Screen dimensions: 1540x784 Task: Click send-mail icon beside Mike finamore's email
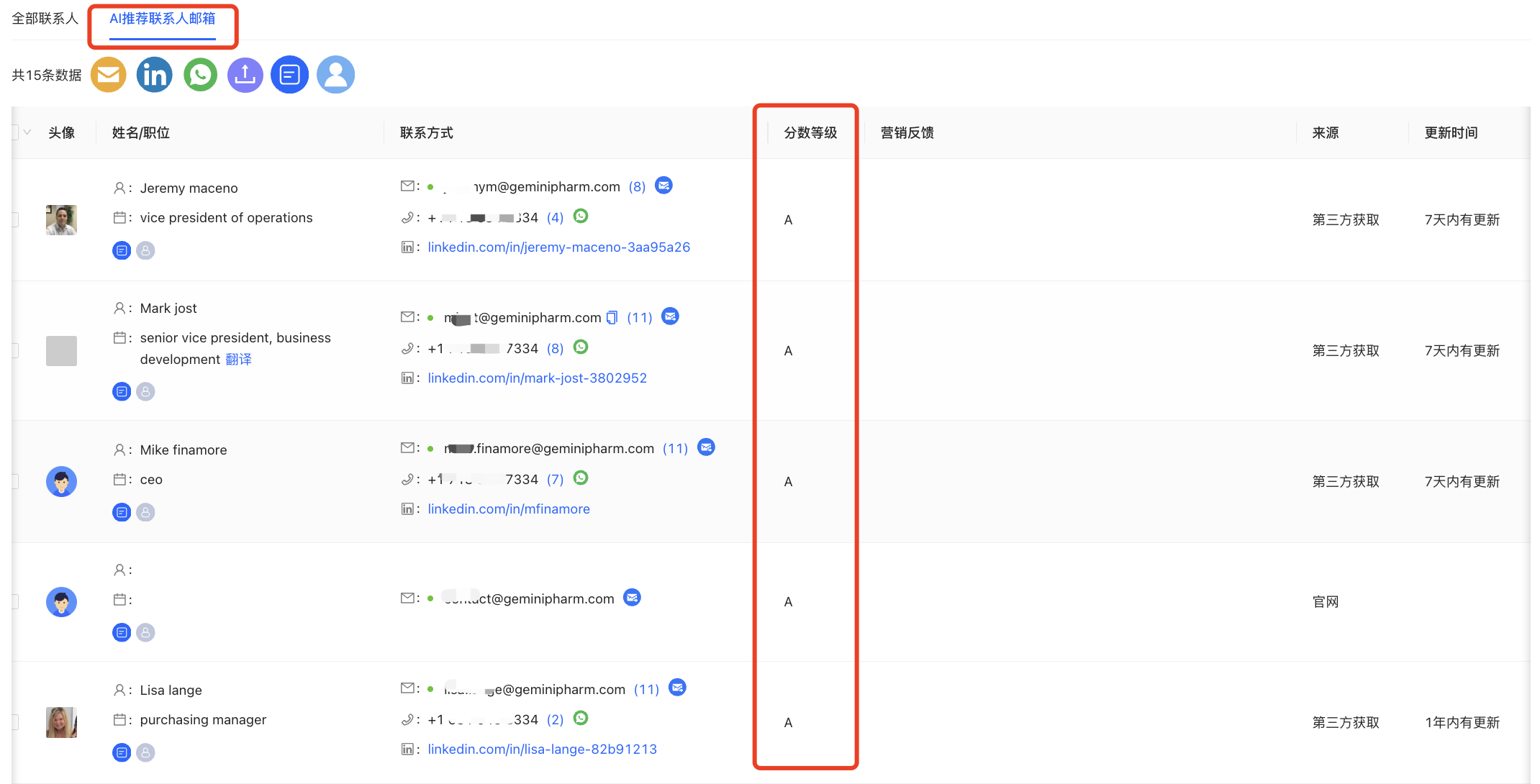coord(707,447)
